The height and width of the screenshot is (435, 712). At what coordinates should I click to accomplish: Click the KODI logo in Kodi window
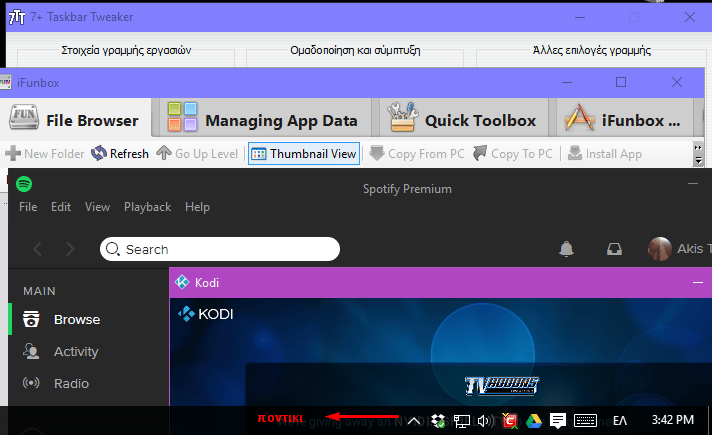pos(205,314)
